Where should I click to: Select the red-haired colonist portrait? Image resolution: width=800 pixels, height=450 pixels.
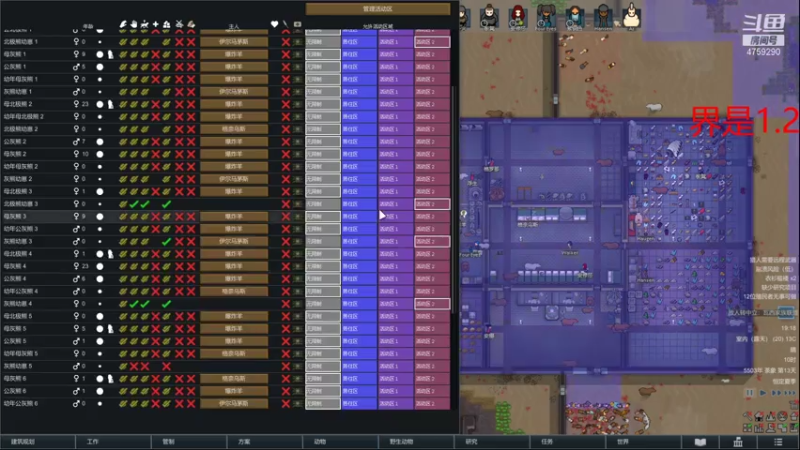[x=518, y=16]
